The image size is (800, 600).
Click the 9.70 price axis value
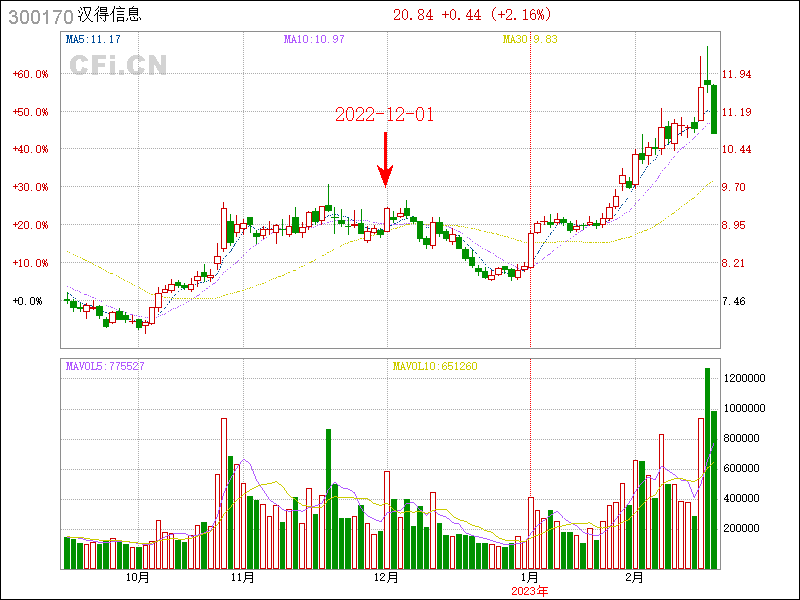point(734,187)
